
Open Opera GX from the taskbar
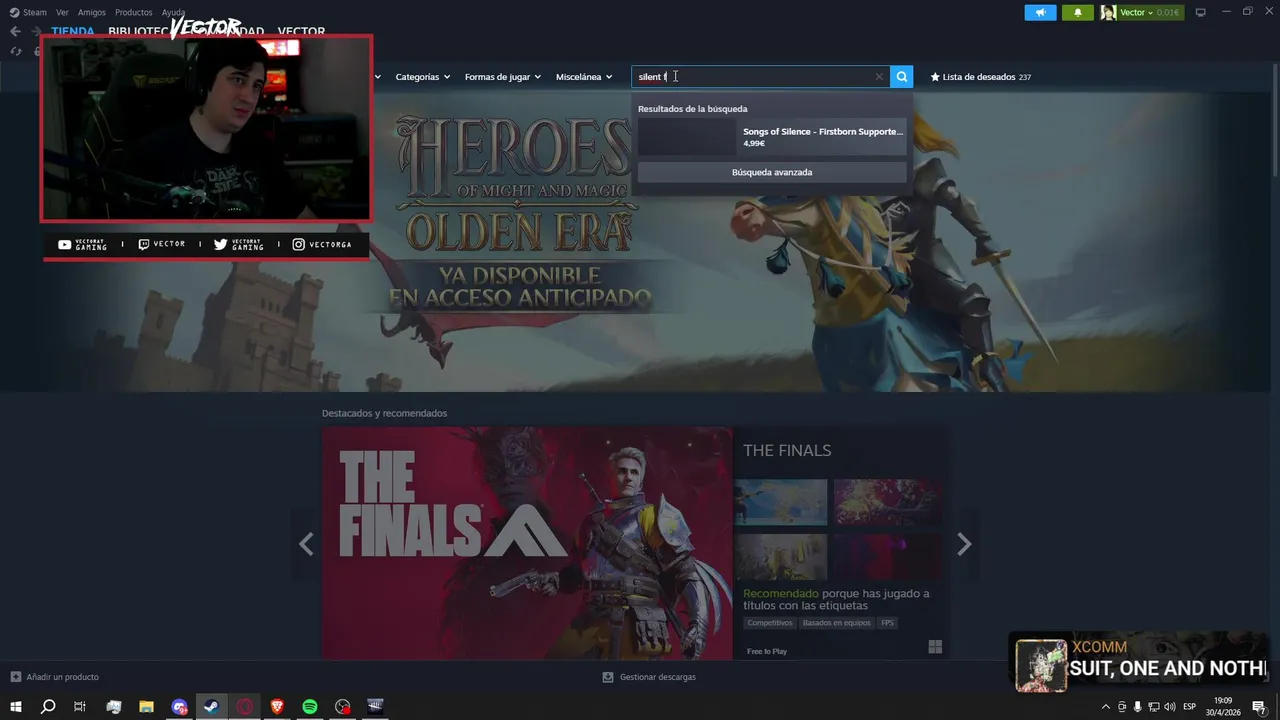[x=245, y=707]
